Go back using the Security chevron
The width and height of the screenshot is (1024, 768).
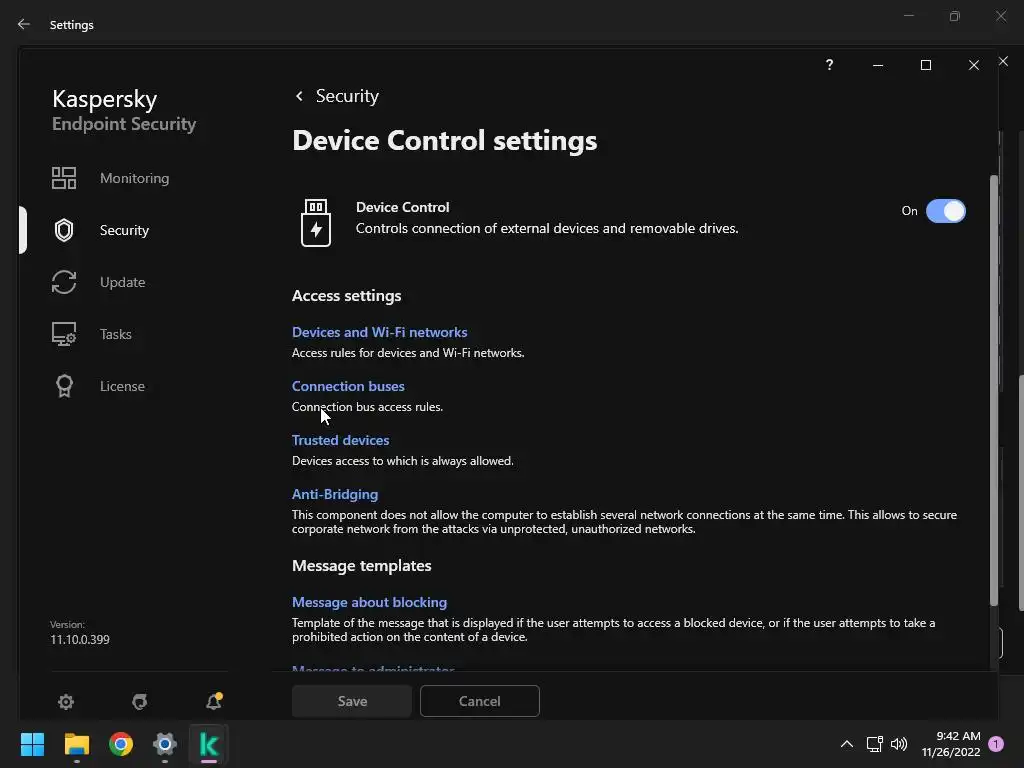(299, 96)
